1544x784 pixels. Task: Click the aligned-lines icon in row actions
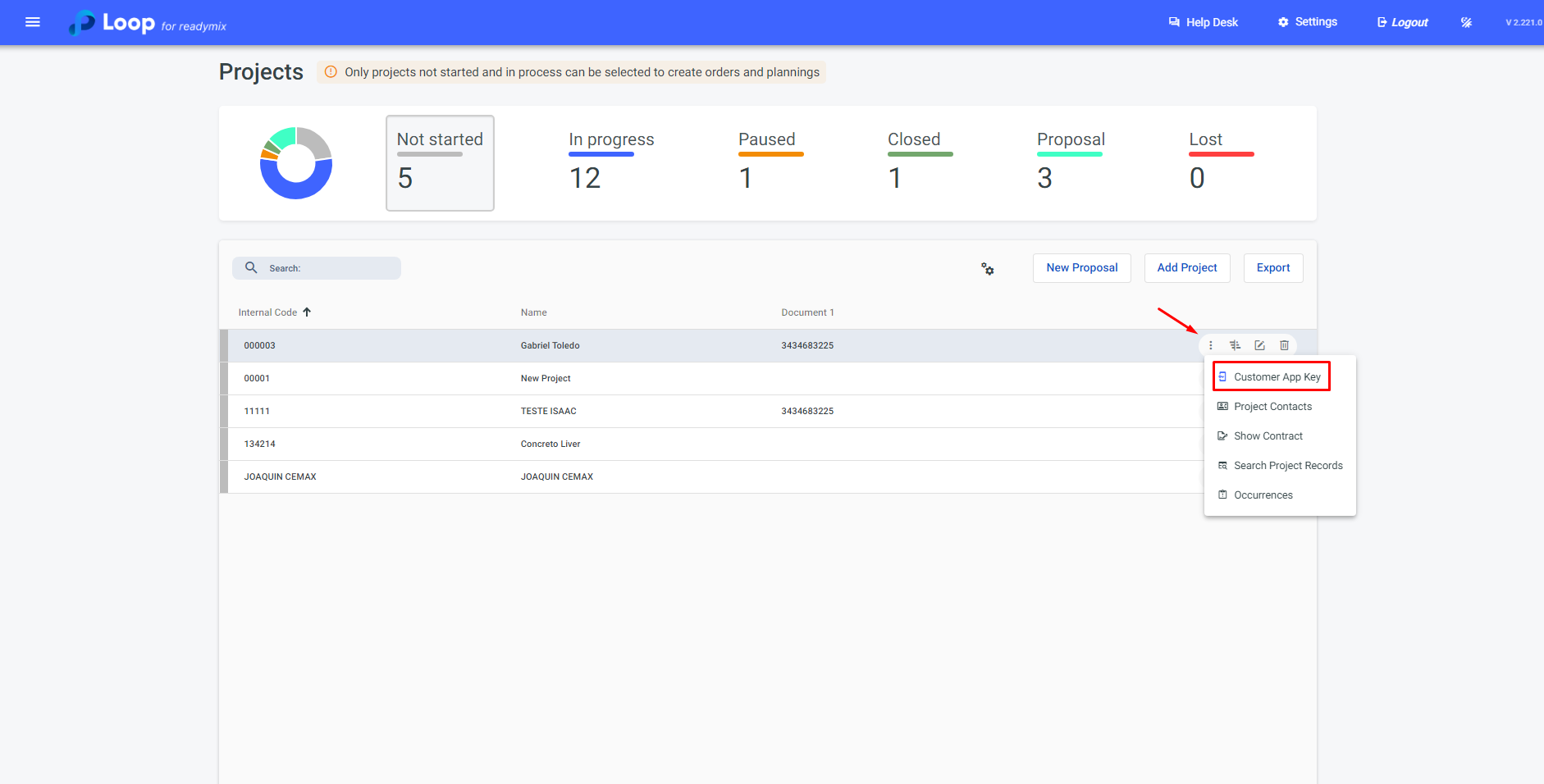point(1235,345)
